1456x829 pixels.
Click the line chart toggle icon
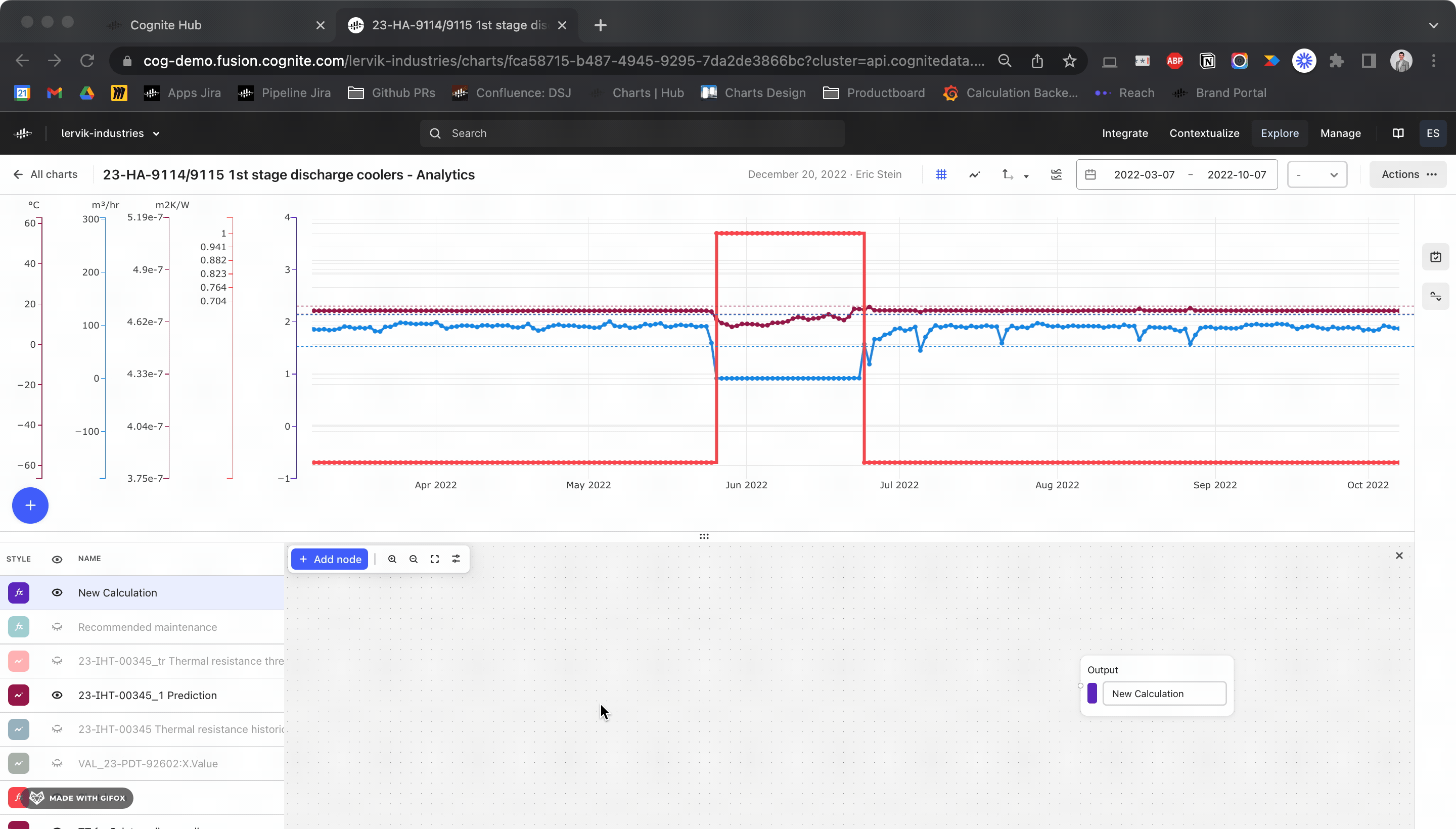click(974, 174)
